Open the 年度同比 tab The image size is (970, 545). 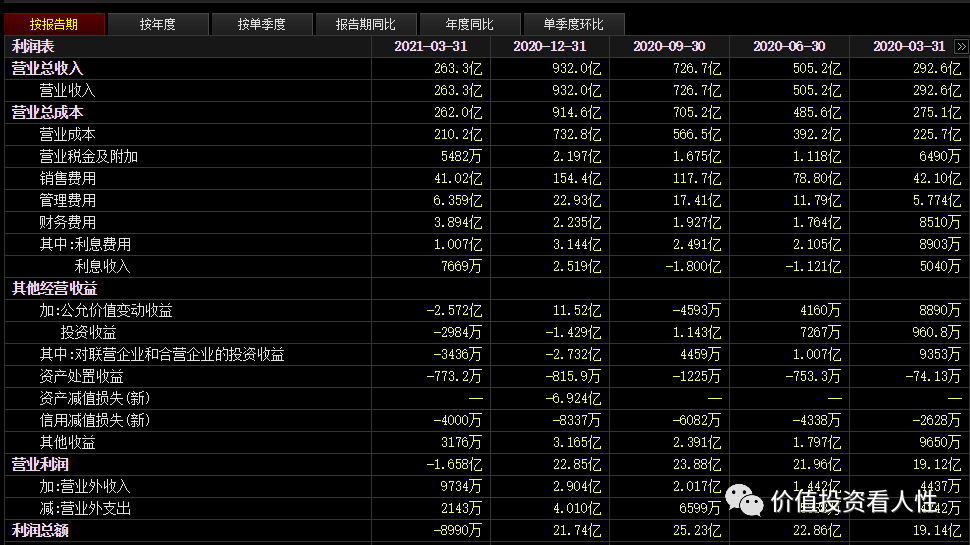click(470, 24)
